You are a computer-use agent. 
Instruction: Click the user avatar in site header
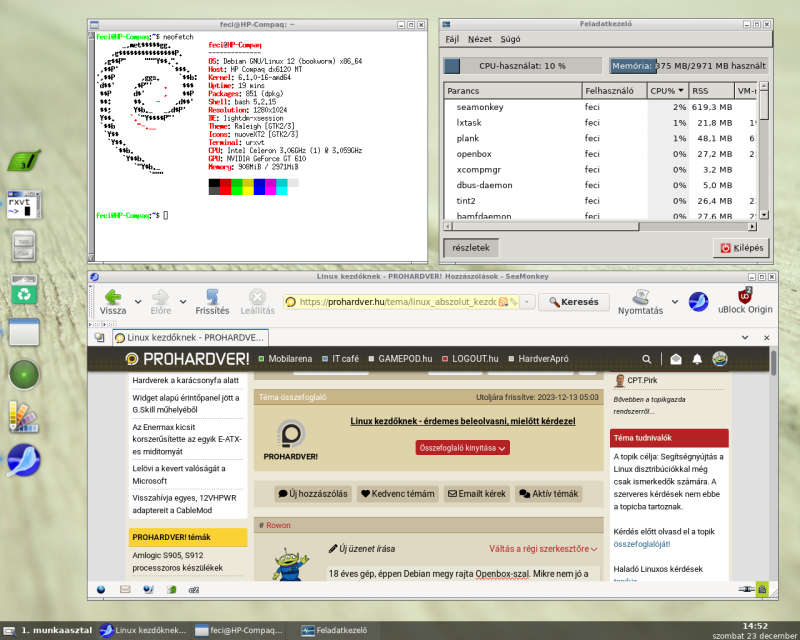pos(720,359)
